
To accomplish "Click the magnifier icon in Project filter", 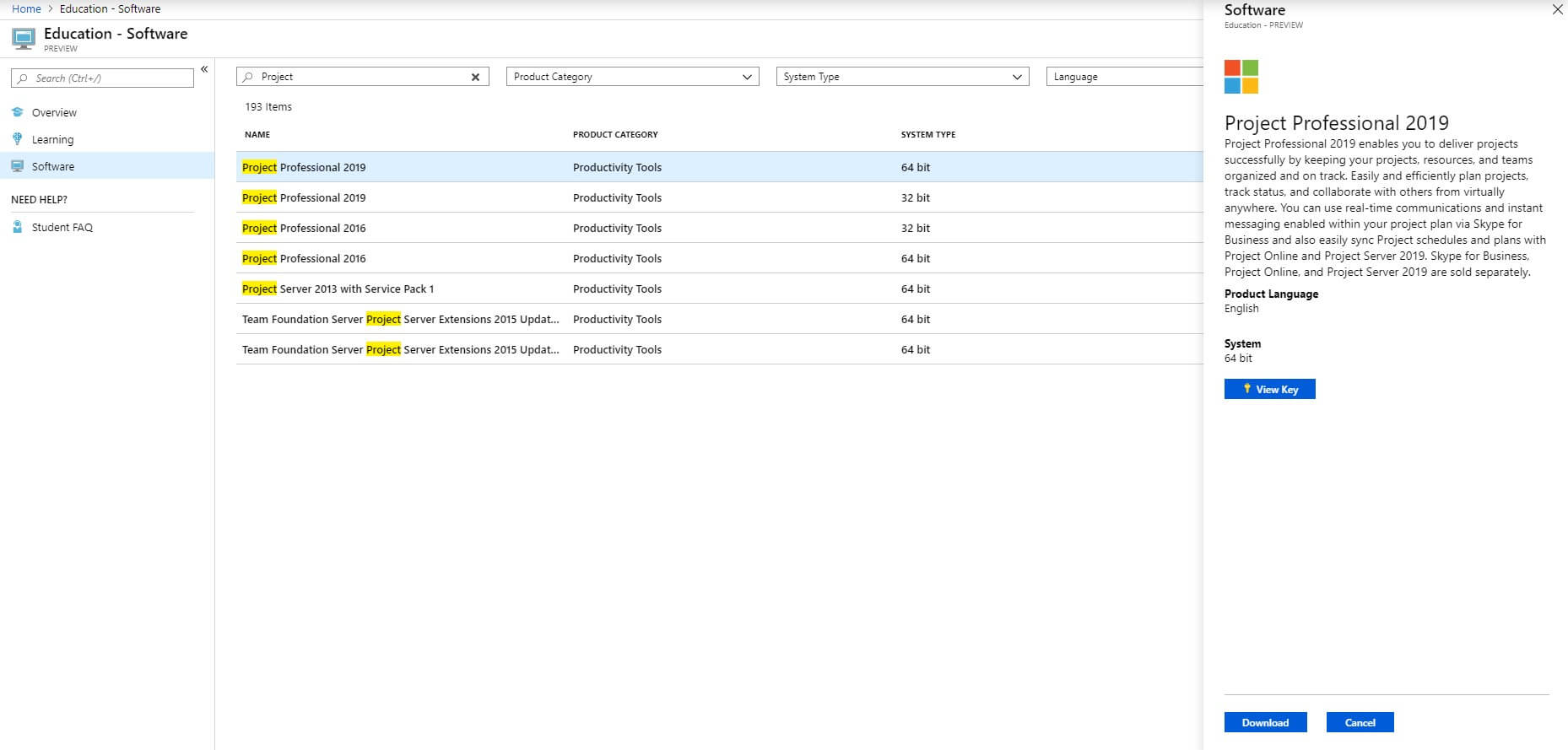I will point(248,77).
